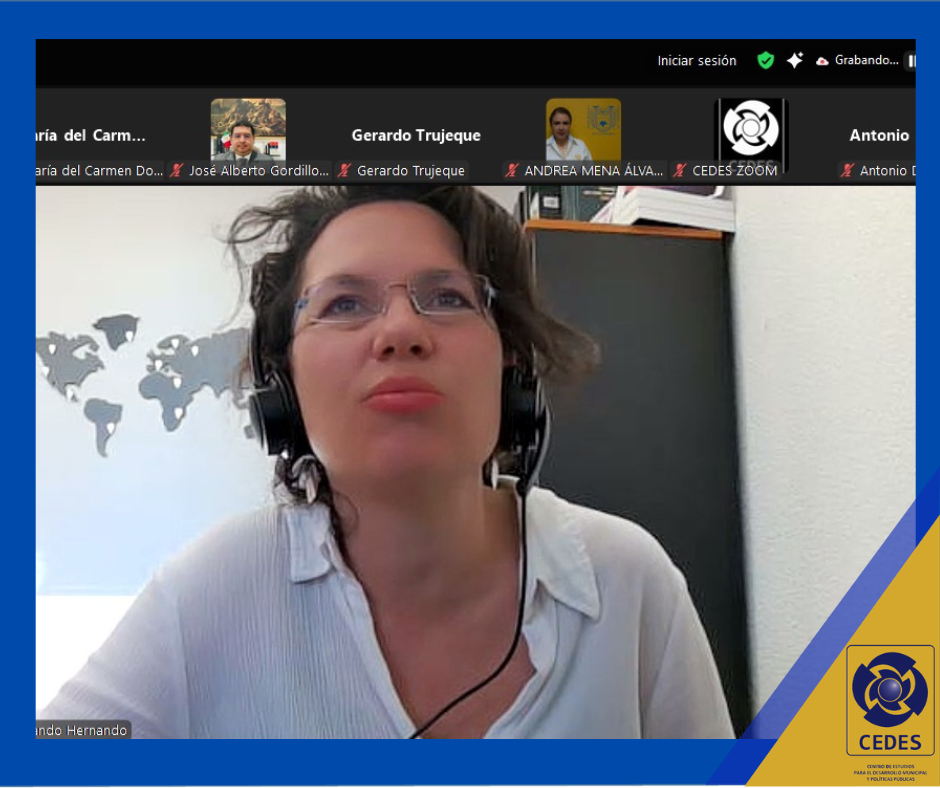Viewport: 940px width, 788px height.
Task: Click the cloud recording indicator icon
Action: (822, 61)
